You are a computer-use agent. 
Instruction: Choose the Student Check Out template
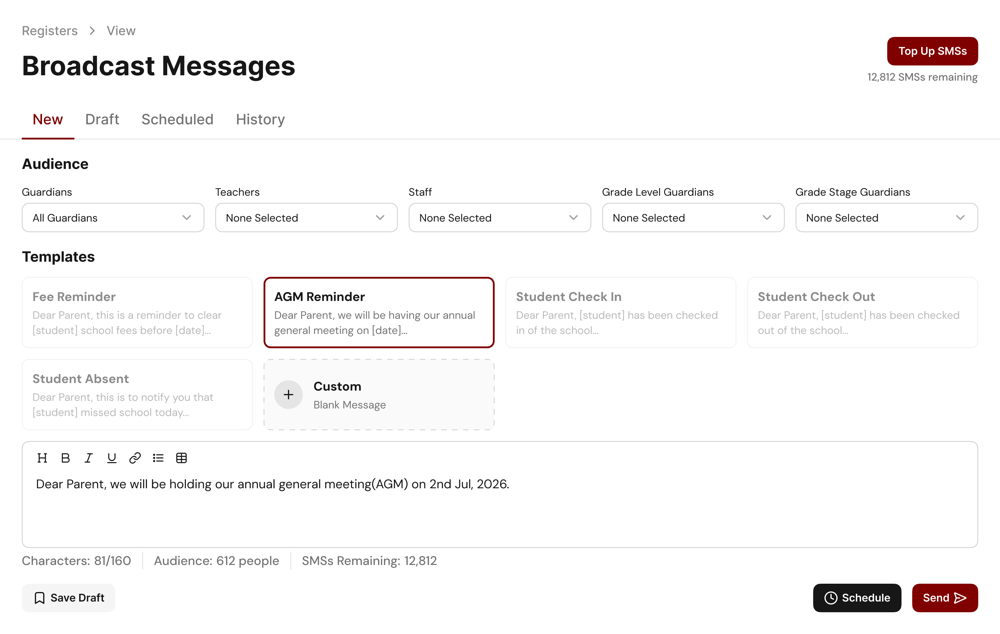pos(862,313)
